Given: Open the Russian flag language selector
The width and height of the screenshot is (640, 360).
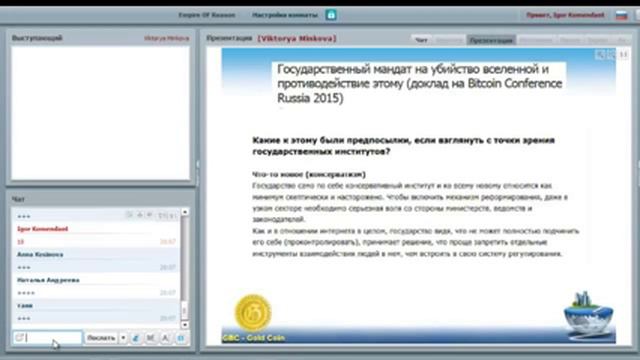Looking at the screenshot, I should tap(622, 16).
